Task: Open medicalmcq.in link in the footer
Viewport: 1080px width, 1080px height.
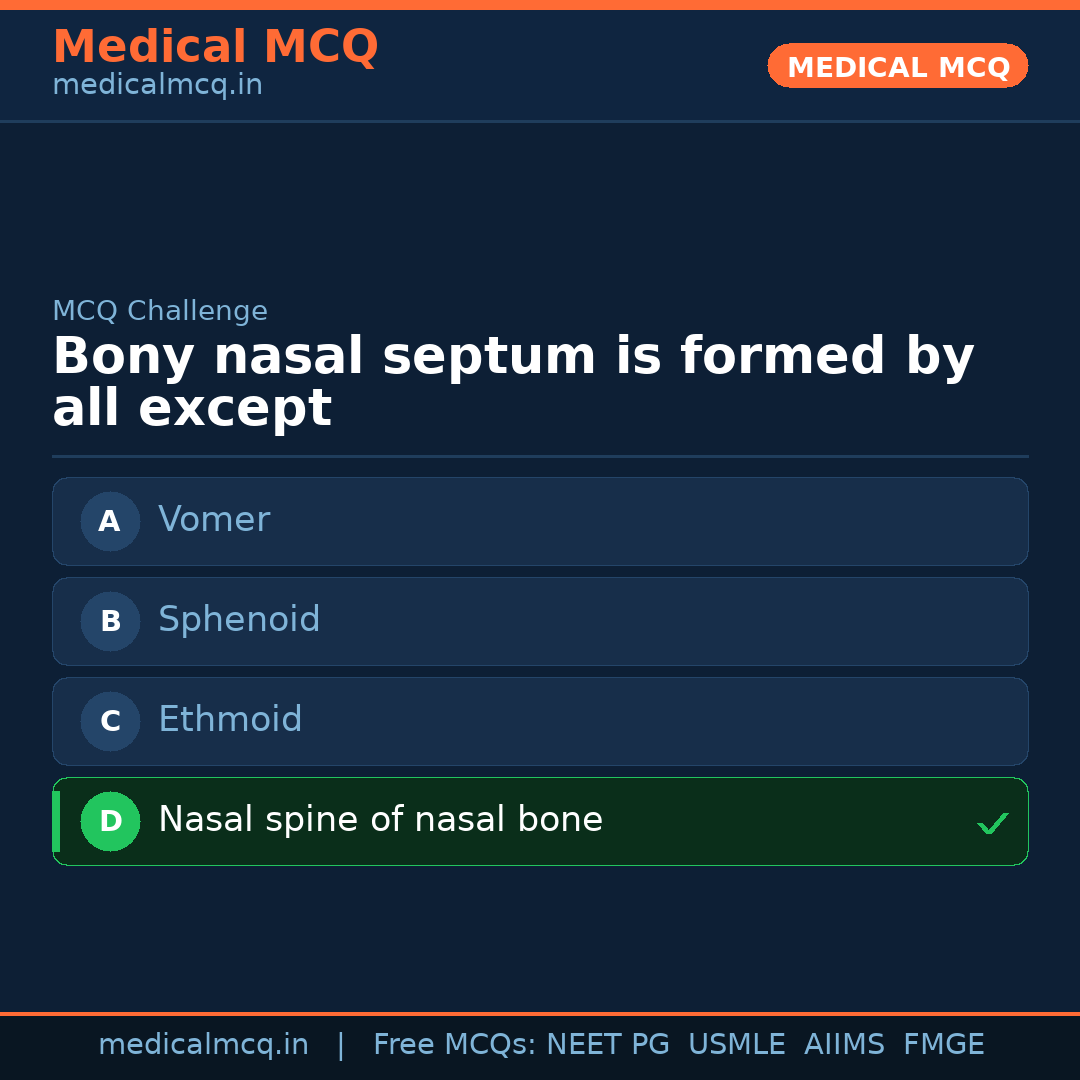Action: (x=203, y=1045)
